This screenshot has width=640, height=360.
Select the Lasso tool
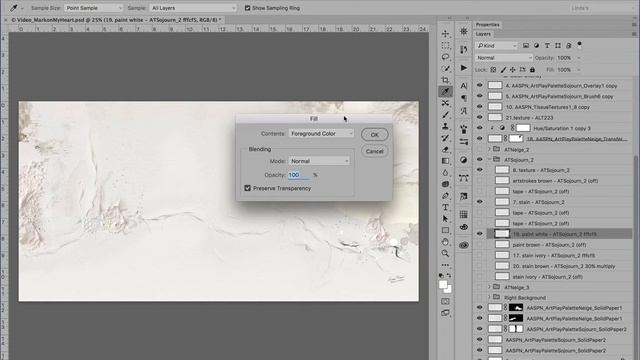coord(445,57)
